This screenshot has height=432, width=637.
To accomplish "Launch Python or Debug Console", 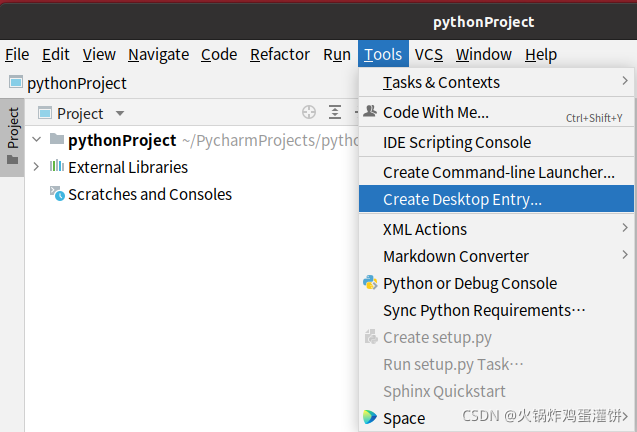I will (x=496, y=283).
